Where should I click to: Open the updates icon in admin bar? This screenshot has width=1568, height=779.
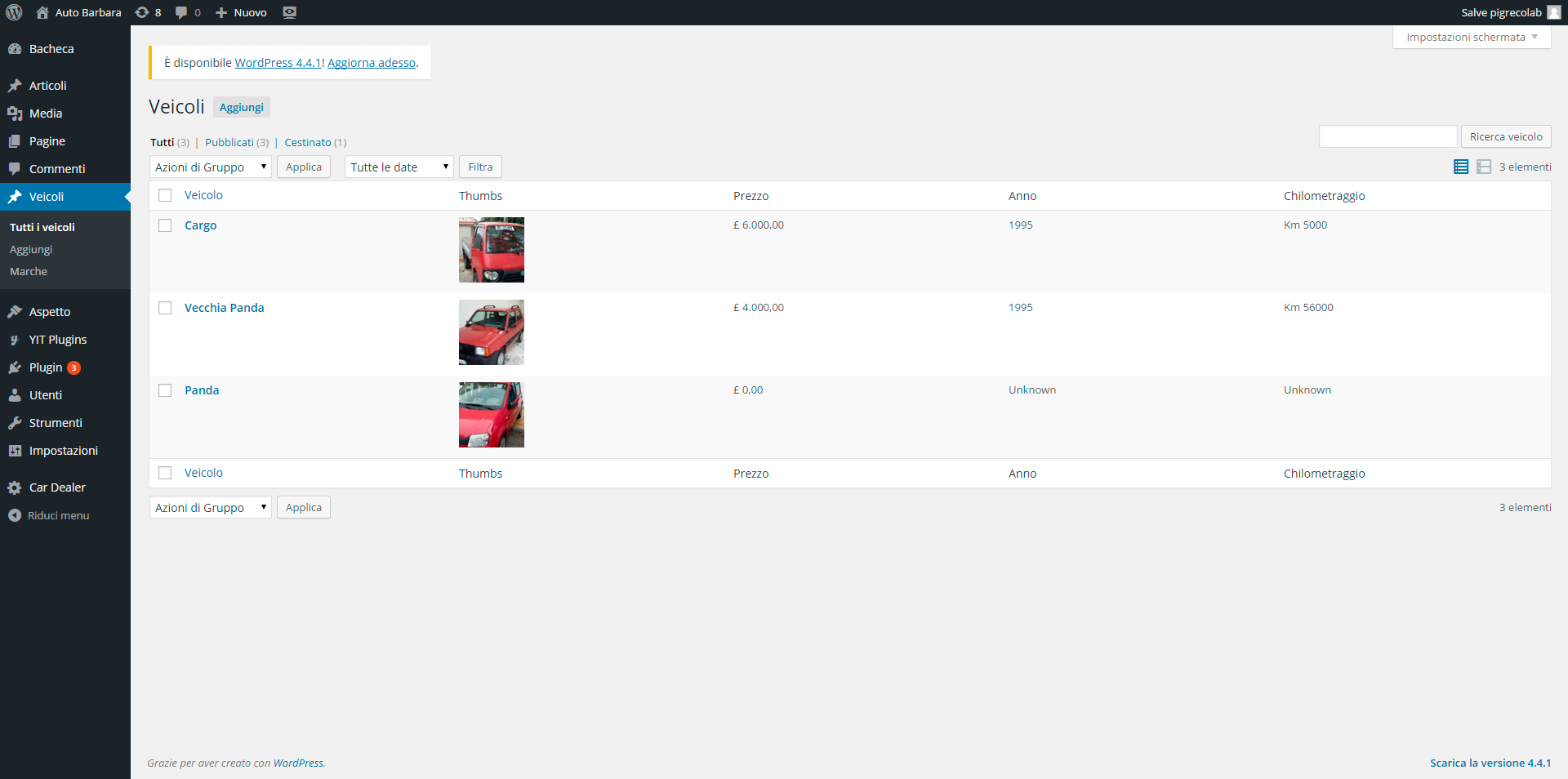click(142, 12)
